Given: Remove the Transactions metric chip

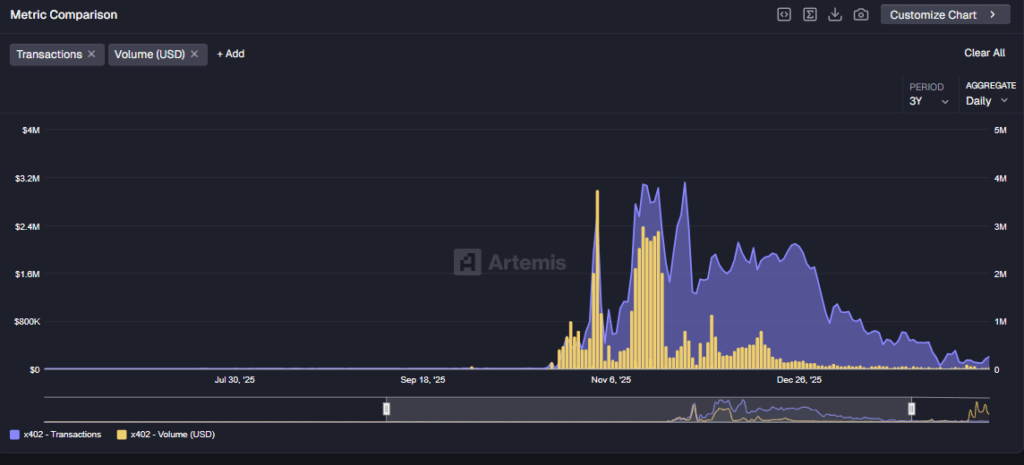Looking at the screenshot, I should [92, 54].
